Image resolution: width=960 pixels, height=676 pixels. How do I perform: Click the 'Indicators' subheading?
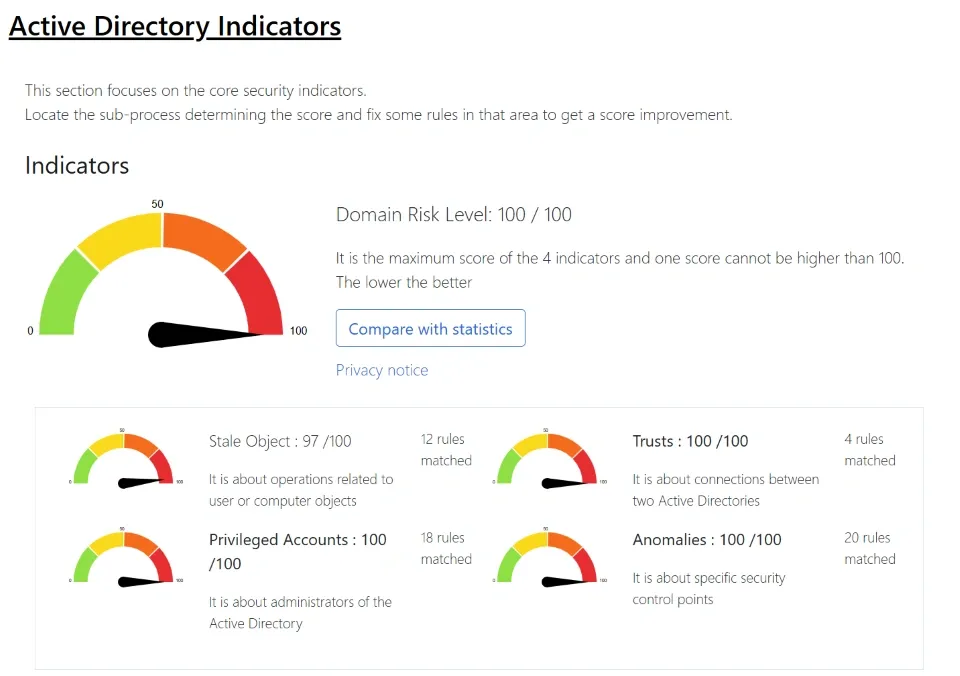[x=77, y=165]
